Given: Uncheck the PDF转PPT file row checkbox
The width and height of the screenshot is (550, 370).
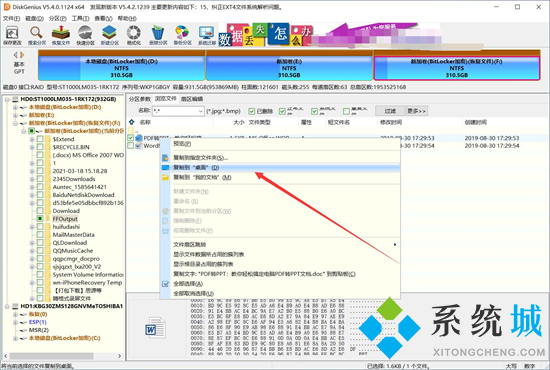Looking at the screenshot, I should (130, 138).
